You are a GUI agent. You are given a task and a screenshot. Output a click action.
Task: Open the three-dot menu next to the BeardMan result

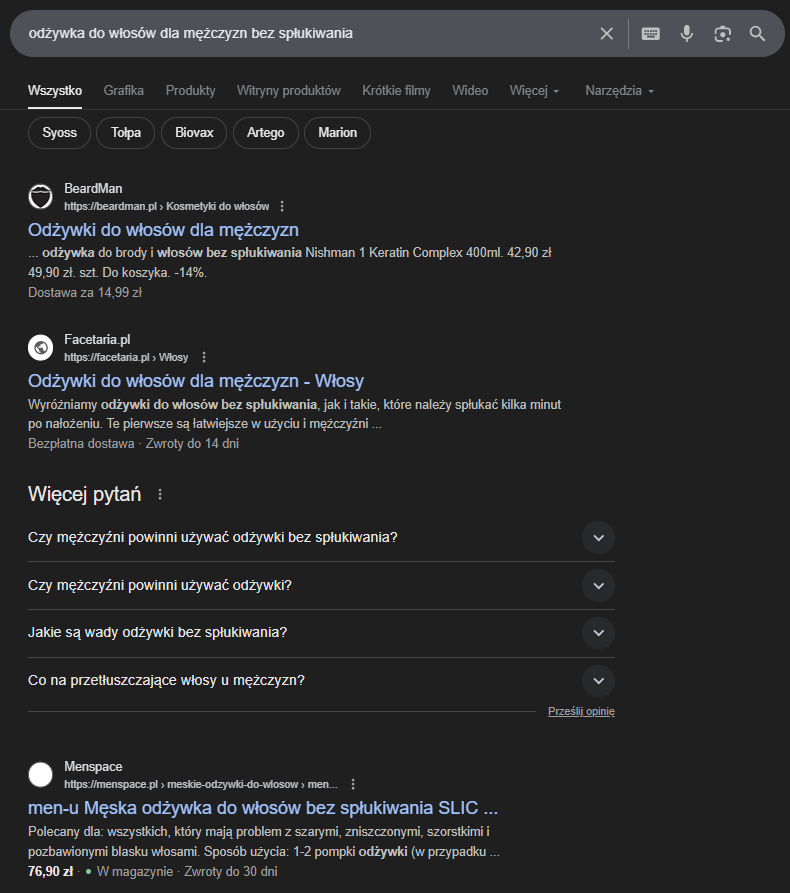click(282, 206)
